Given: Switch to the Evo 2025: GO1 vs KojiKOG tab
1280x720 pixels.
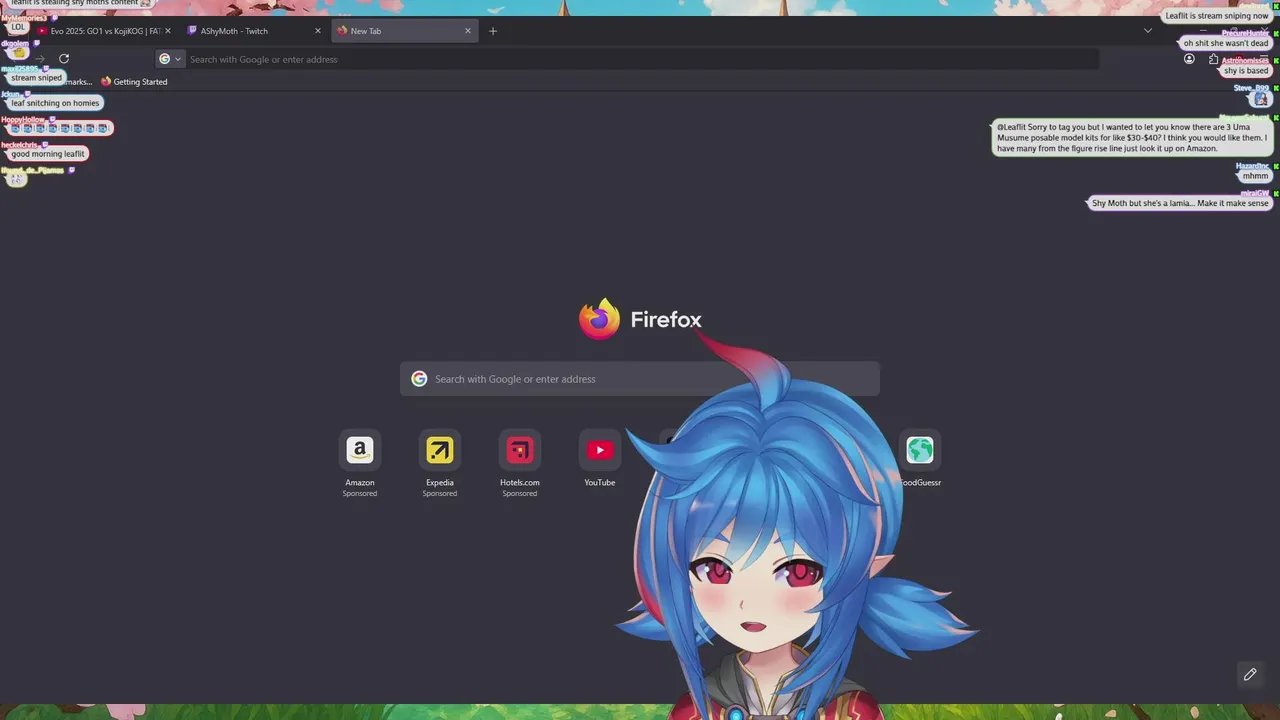Looking at the screenshot, I should [x=103, y=31].
